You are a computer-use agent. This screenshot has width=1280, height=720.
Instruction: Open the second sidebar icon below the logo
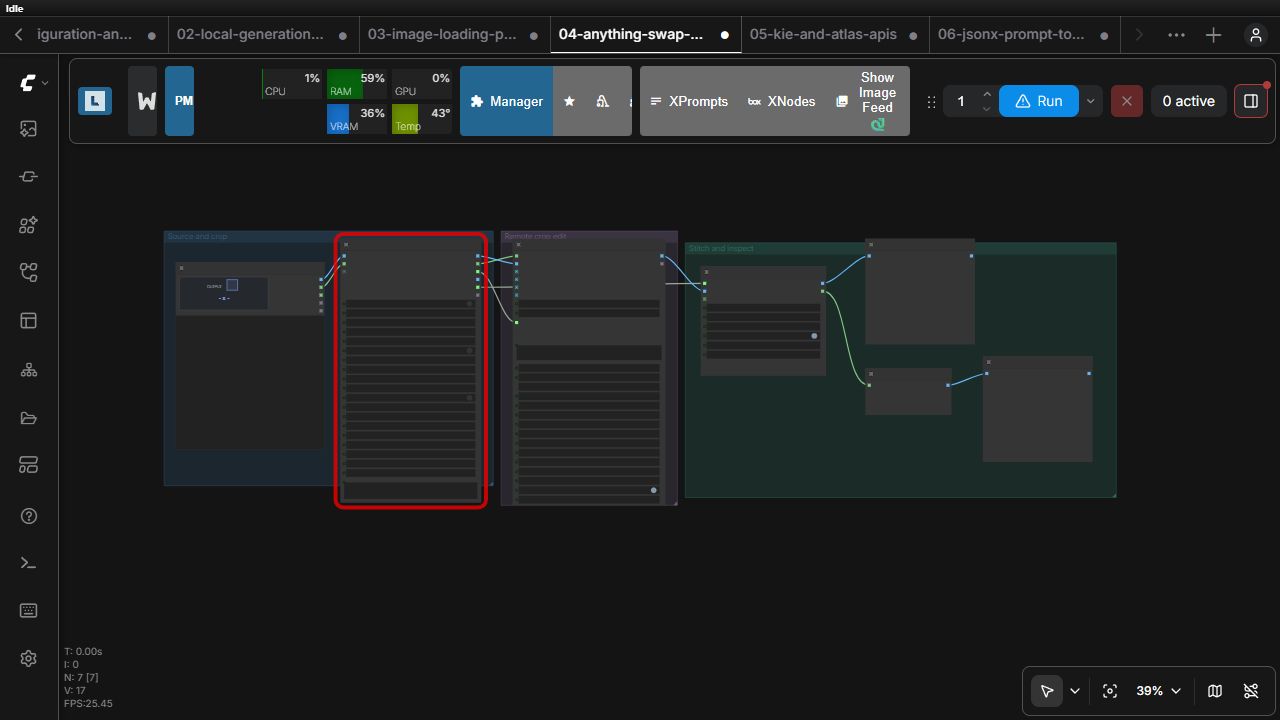coord(28,177)
